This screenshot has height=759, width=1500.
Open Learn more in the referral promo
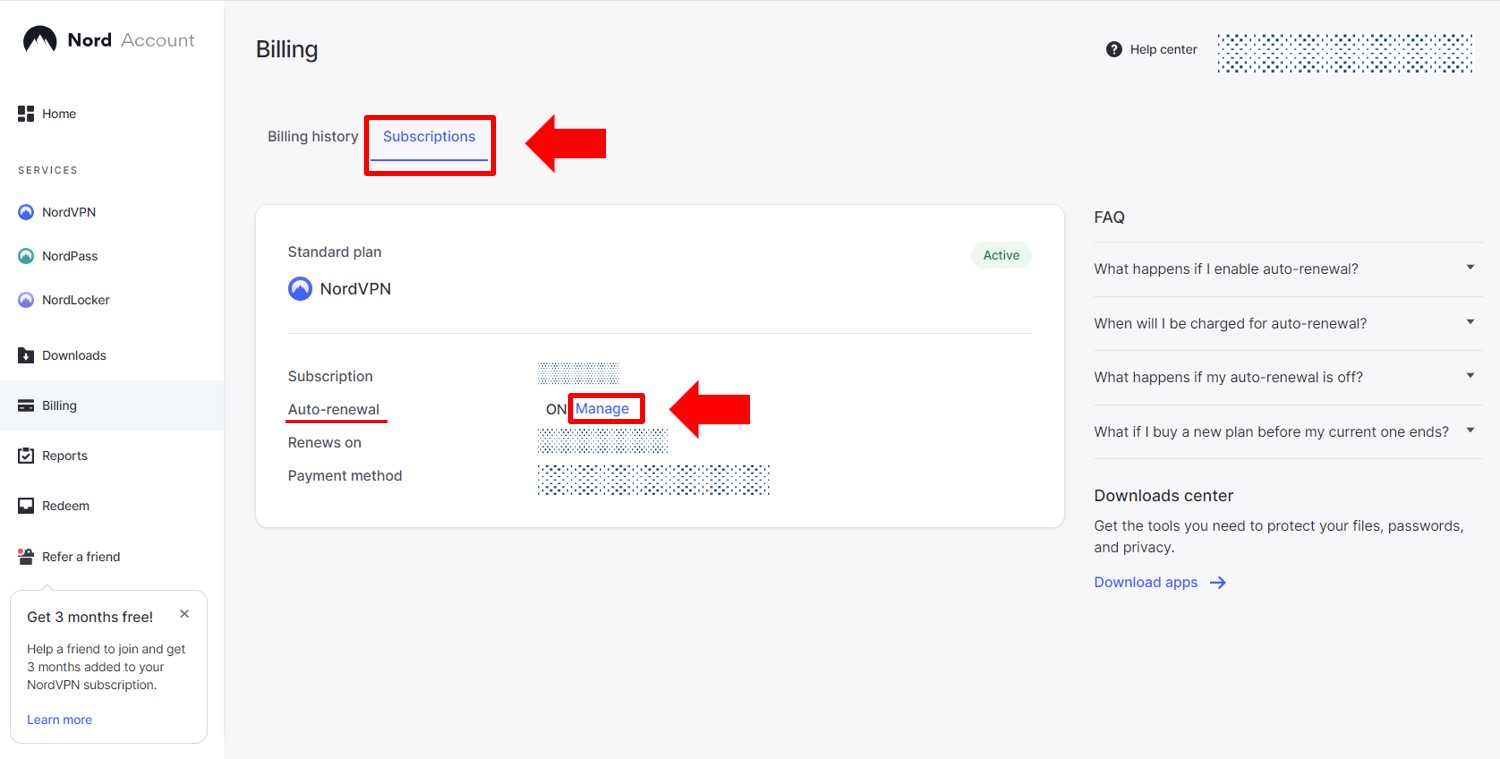coord(59,719)
